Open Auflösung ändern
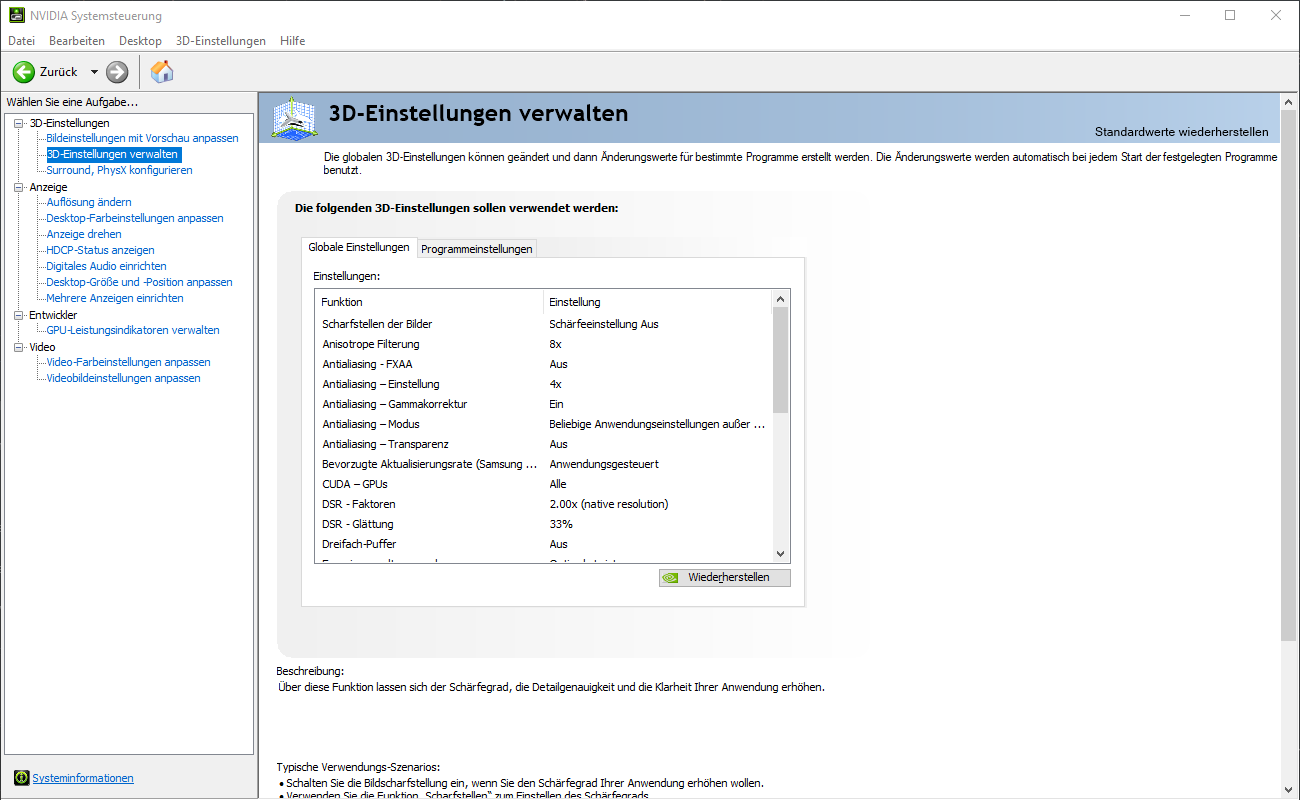This screenshot has height=800, width=1300. click(x=89, y=202)
